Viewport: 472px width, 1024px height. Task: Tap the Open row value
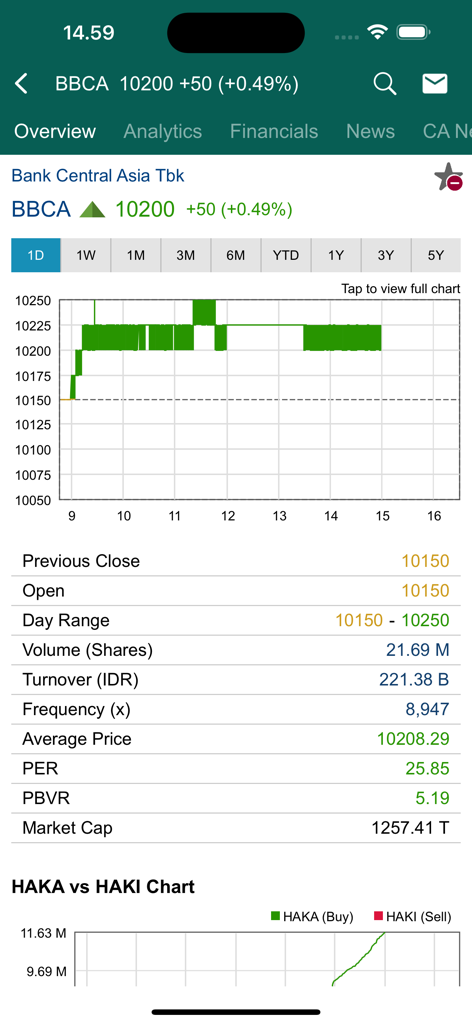pos(425,591)
